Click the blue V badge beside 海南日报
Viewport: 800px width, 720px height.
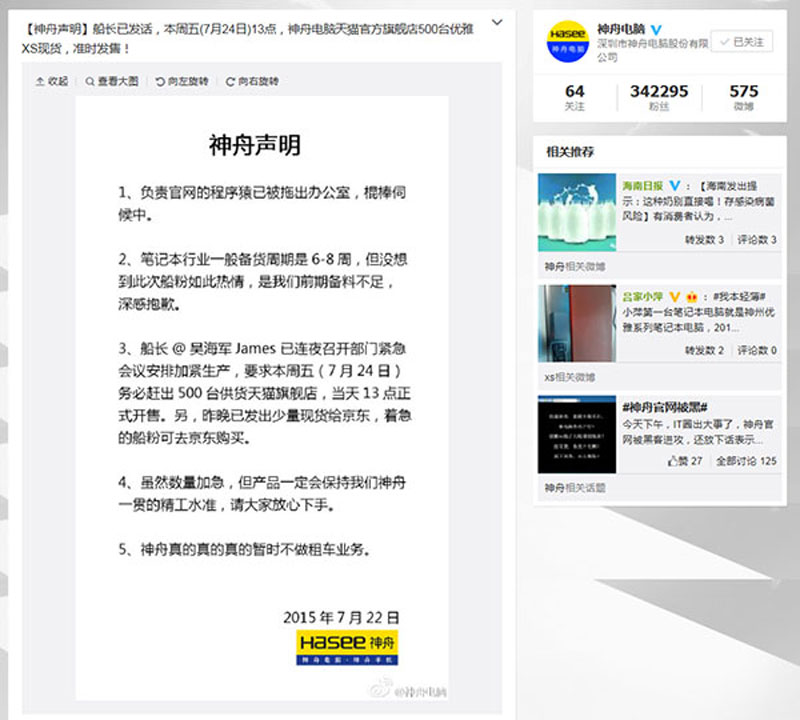[x=674, y=186]
